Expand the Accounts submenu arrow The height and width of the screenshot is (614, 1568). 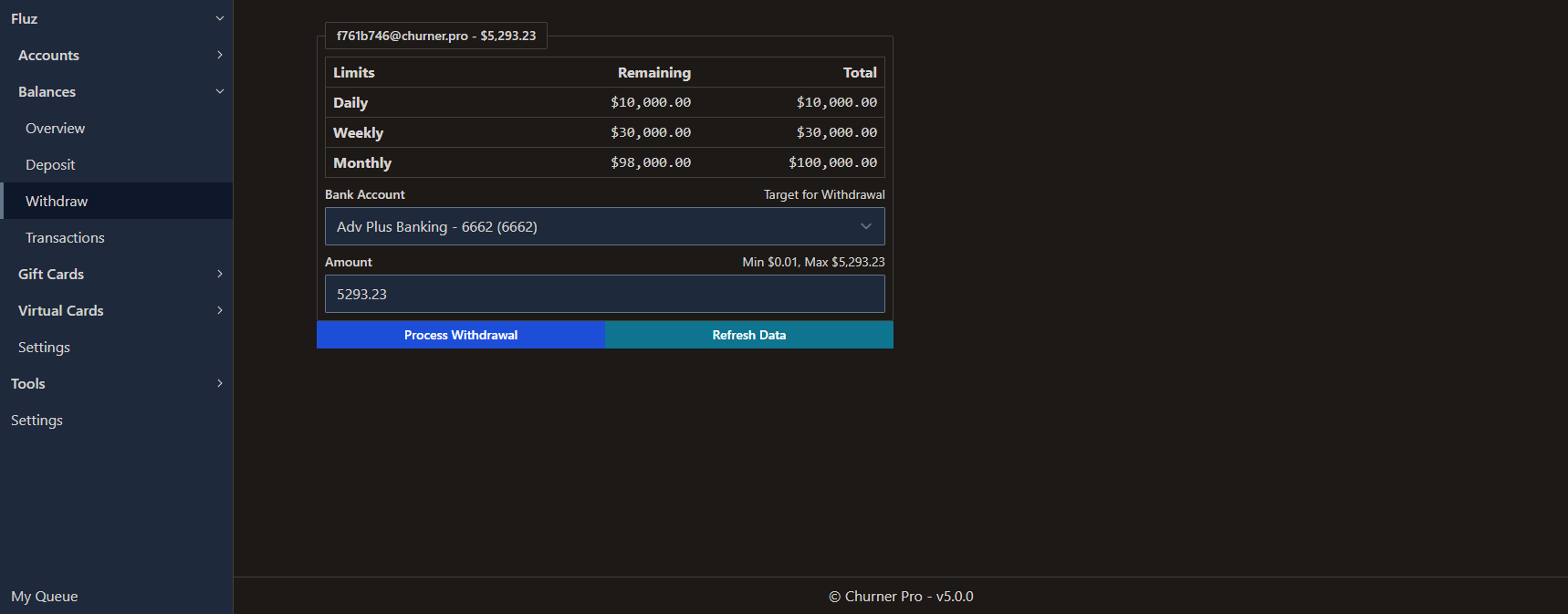click(x=219, y=55)
